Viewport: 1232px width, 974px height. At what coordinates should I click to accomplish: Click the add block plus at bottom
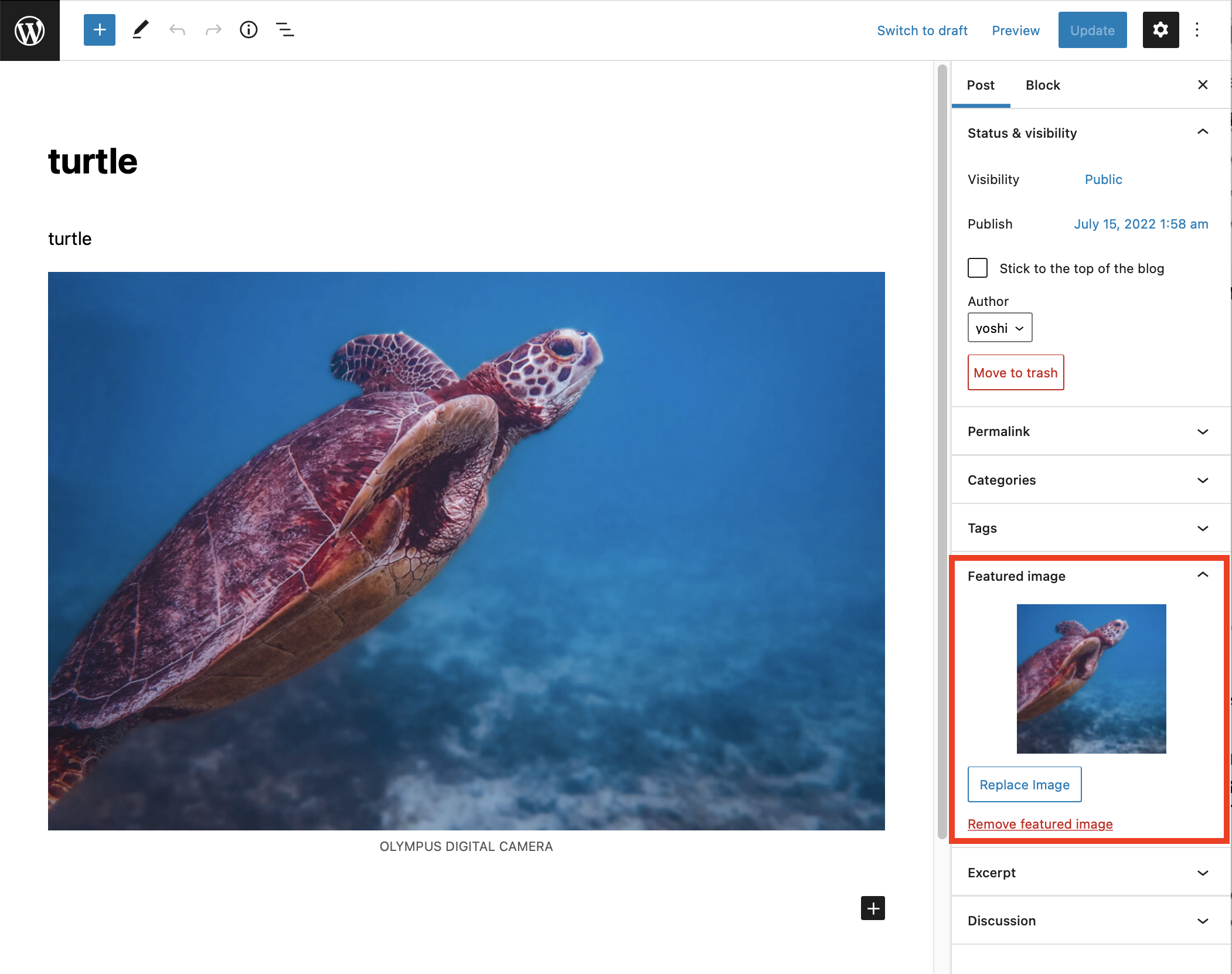(872, 908)
